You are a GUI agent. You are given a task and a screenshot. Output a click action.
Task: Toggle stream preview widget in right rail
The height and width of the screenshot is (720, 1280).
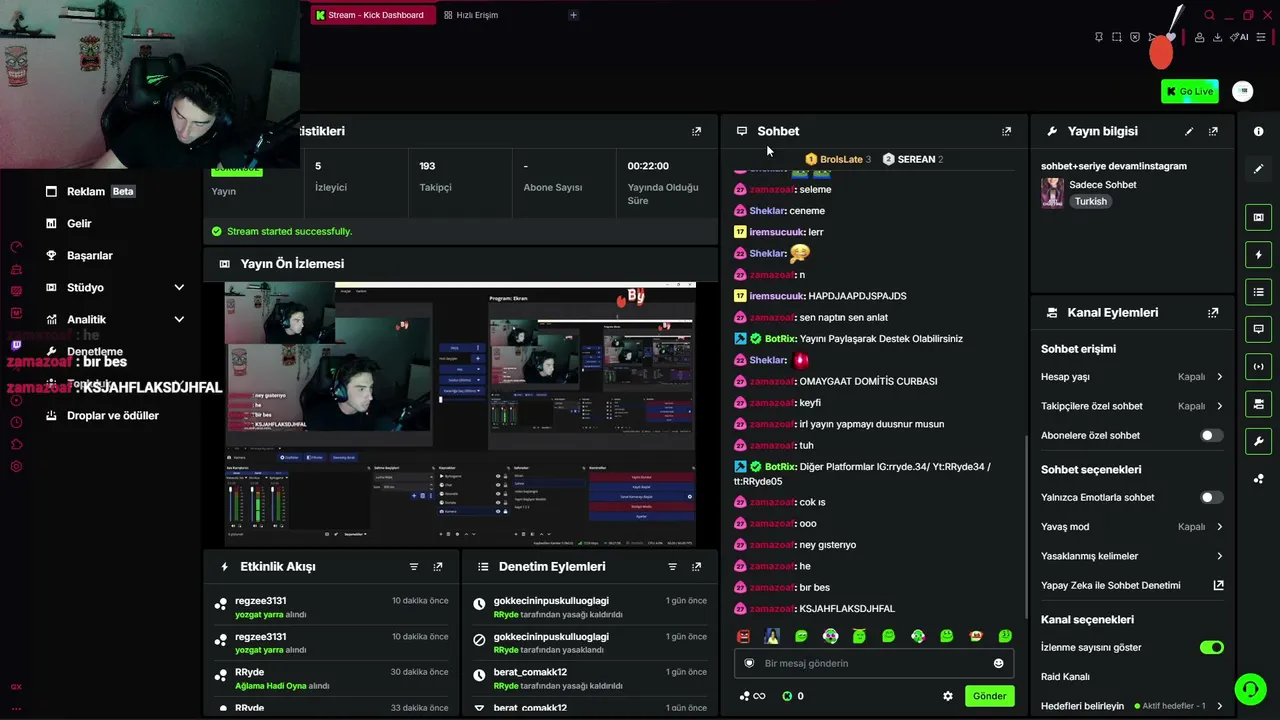(1259, 217)
